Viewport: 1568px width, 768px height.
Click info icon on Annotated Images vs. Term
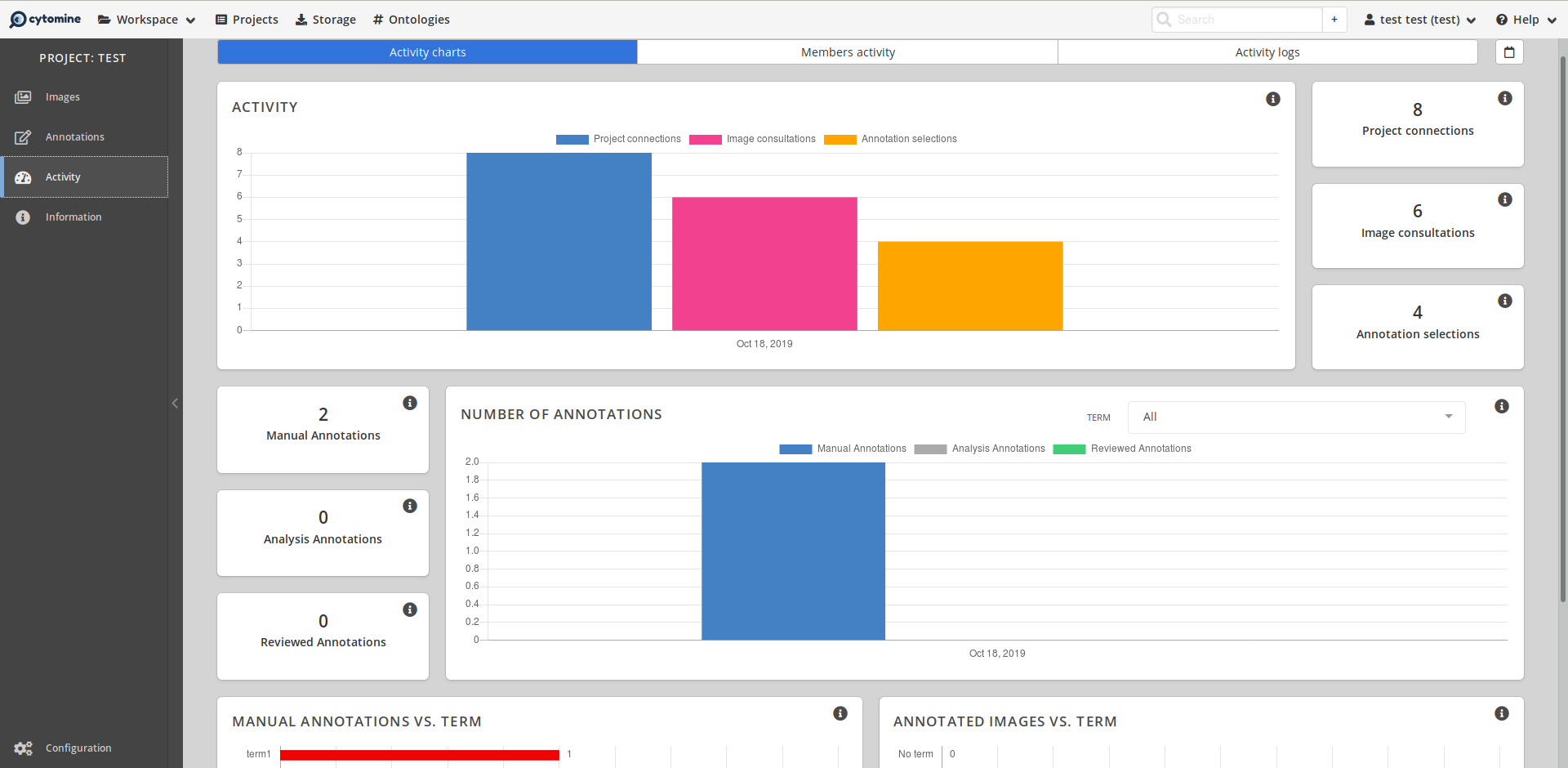(1501, 713)
